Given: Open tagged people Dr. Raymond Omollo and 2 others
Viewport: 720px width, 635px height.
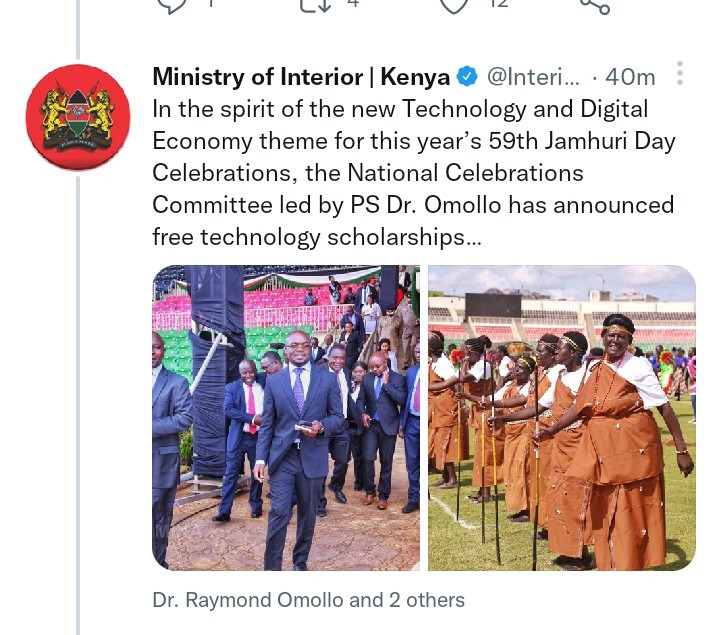Looking at the screenshot, I should pos(308,600).
